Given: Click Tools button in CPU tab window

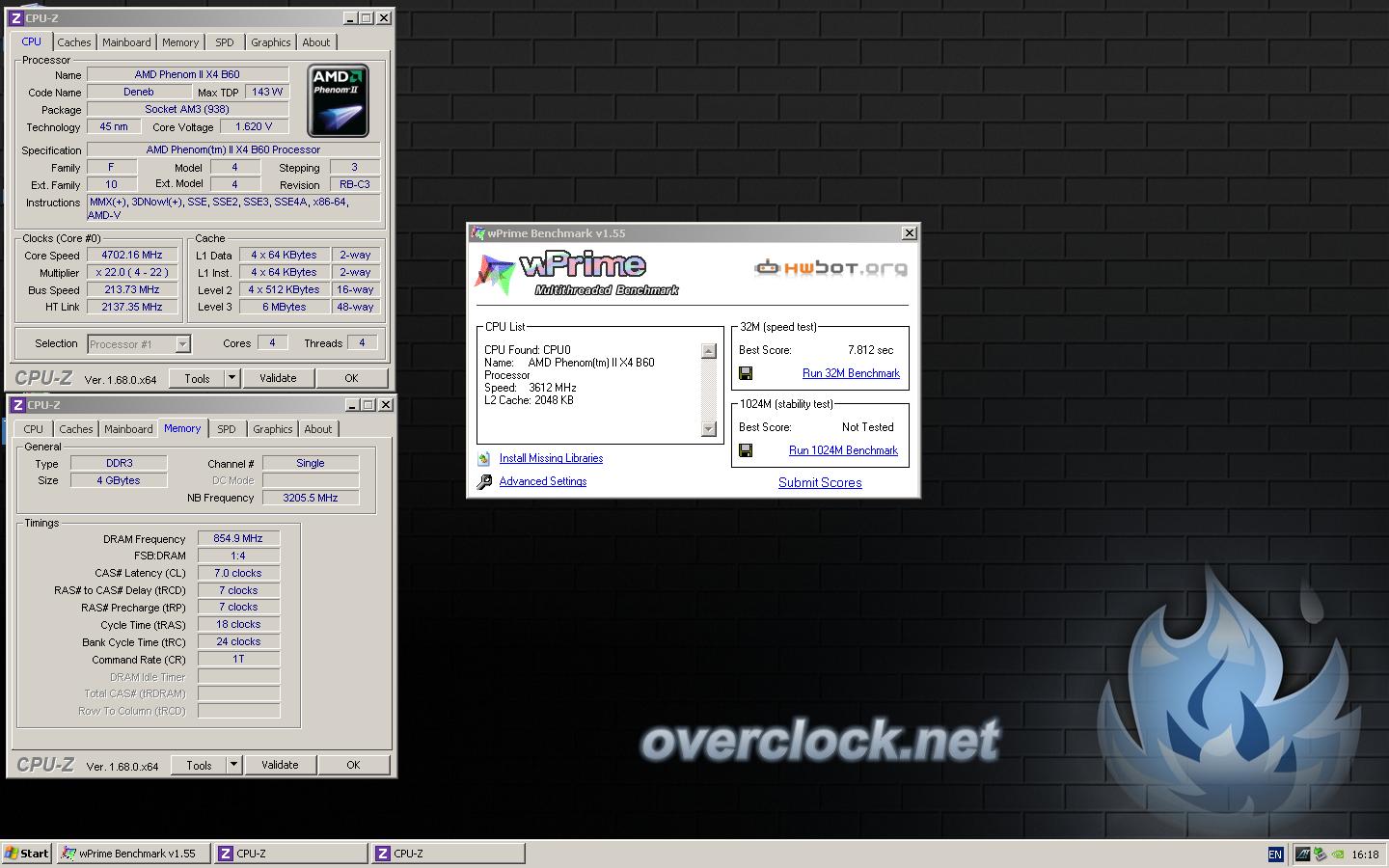Looking at the screenshot, I should tap(197, 378).
